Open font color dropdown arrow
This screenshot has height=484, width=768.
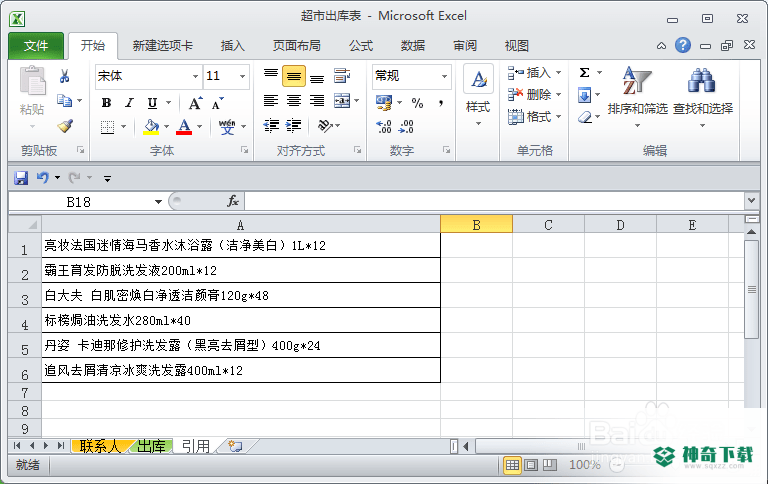(199, 127)
